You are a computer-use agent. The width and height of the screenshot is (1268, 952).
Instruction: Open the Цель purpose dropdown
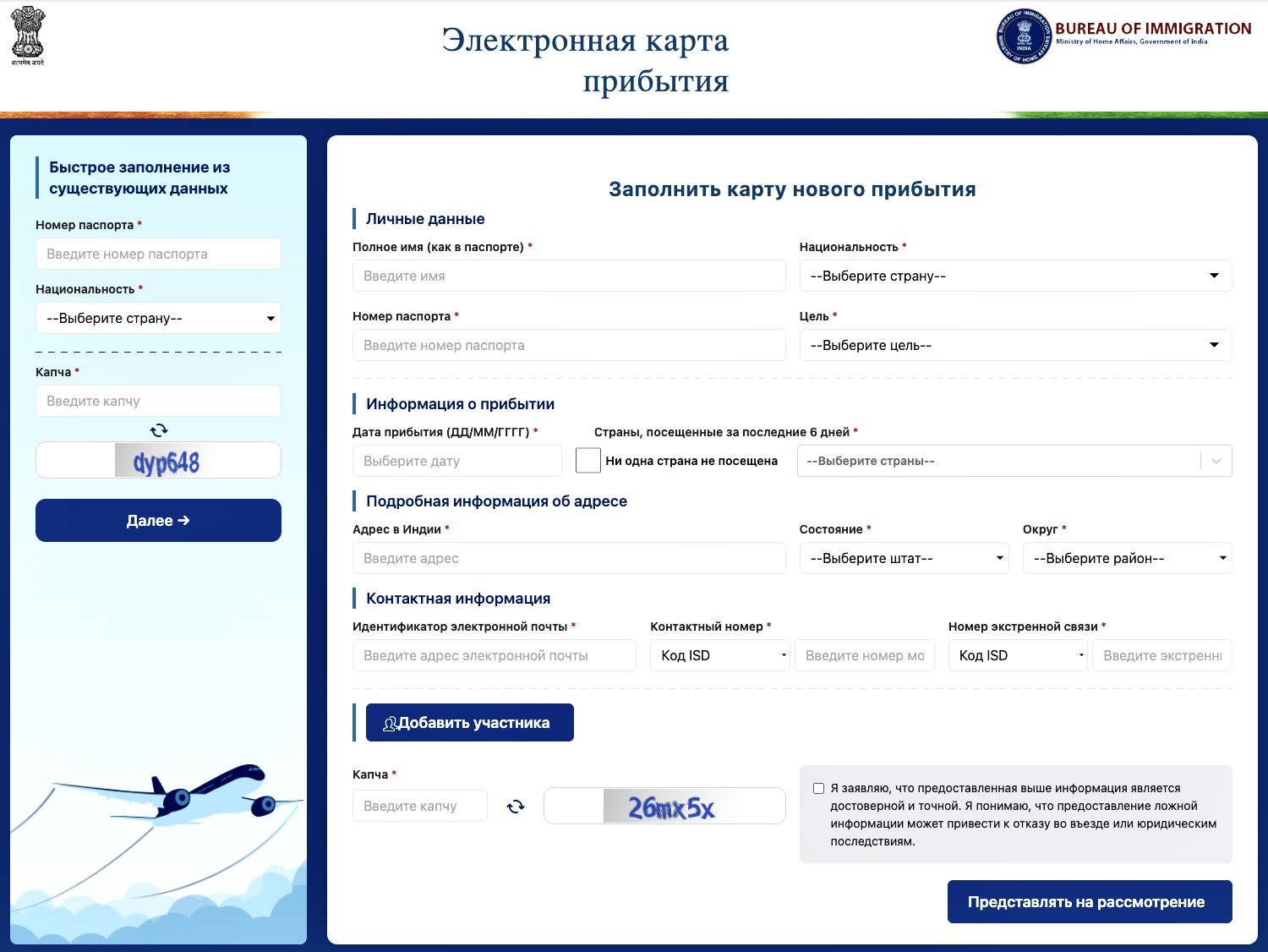tap(1014, 345)
